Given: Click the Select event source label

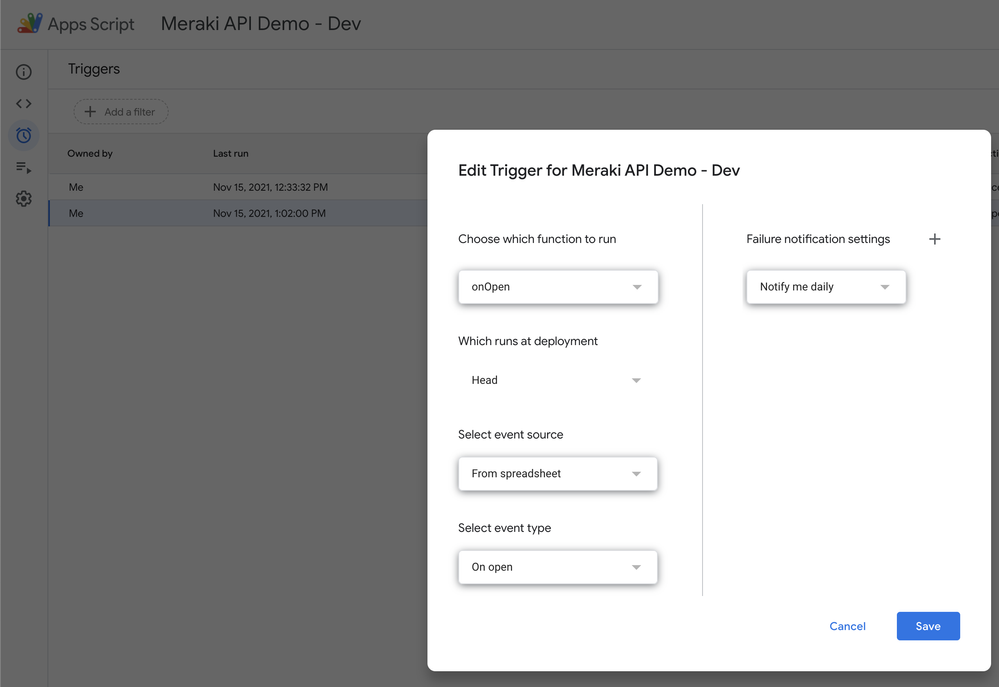Looking at the screenshot, I should pos(510,435).
